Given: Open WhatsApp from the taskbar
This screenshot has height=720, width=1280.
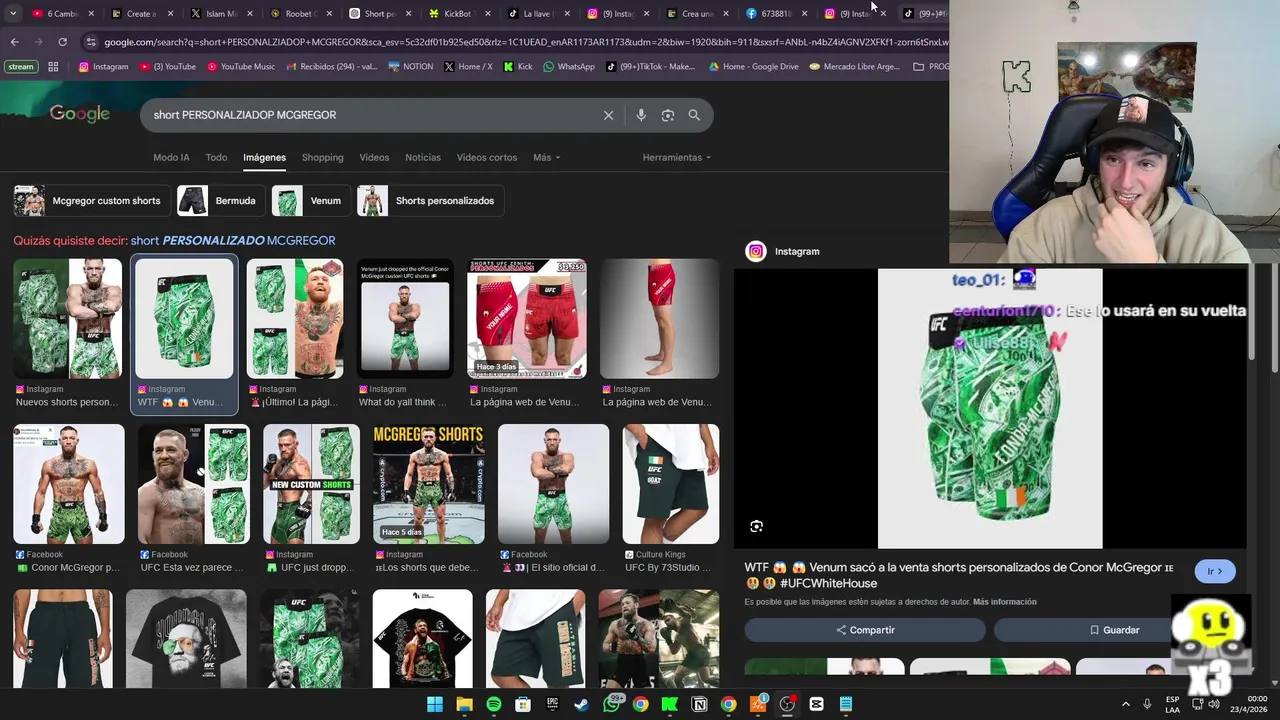Looking at the screenshot, I should [611, 704].
